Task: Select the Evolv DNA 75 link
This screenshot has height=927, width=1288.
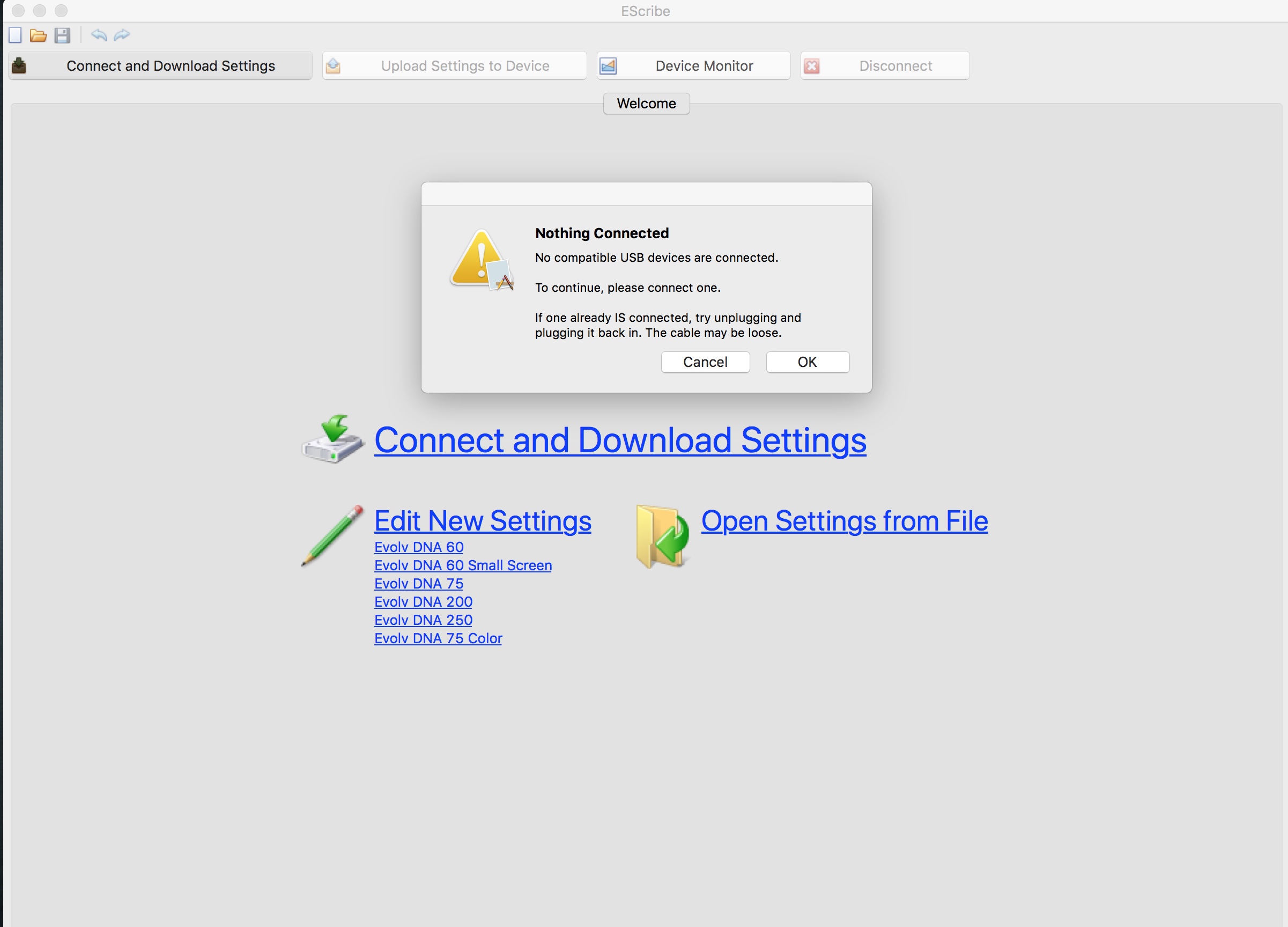Action: (x=419, y=583)
